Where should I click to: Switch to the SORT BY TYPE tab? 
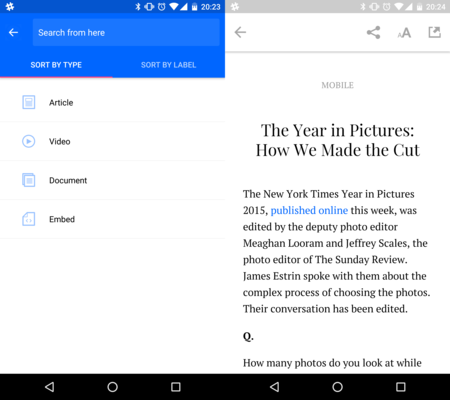pos(56,65)
